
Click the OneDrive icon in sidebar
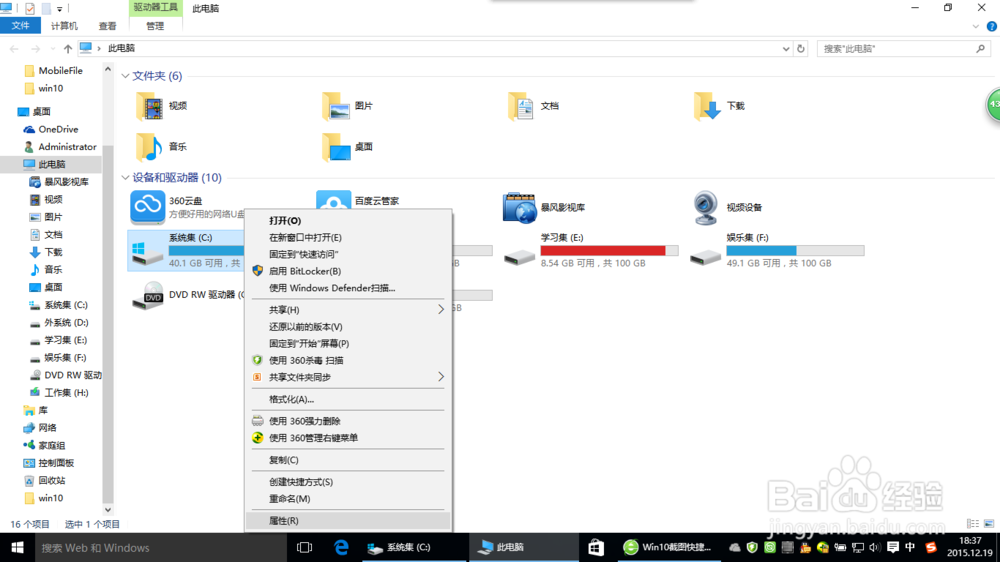point(29,129)
